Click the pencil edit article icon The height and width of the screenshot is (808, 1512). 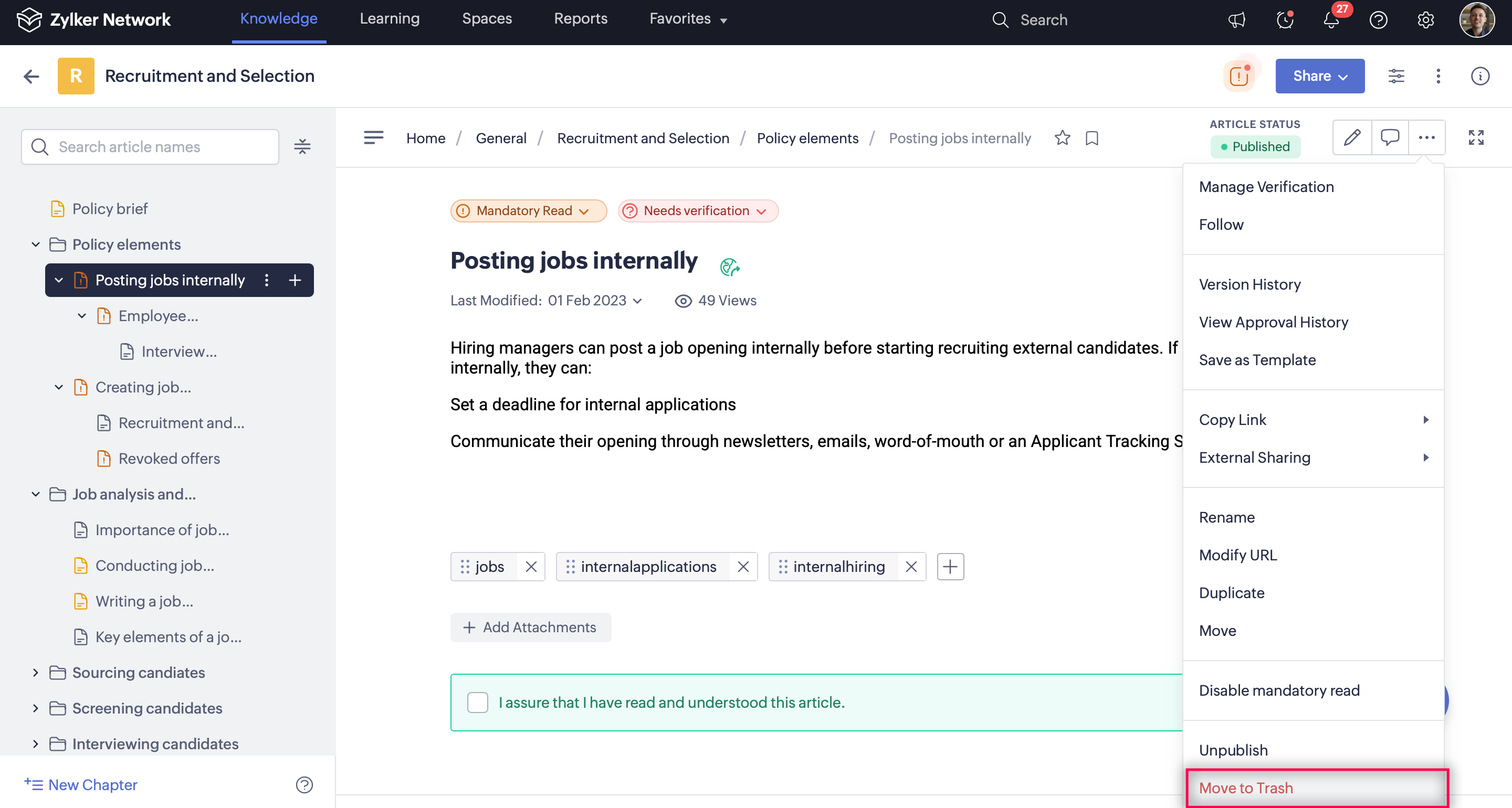coord(1352,137)
